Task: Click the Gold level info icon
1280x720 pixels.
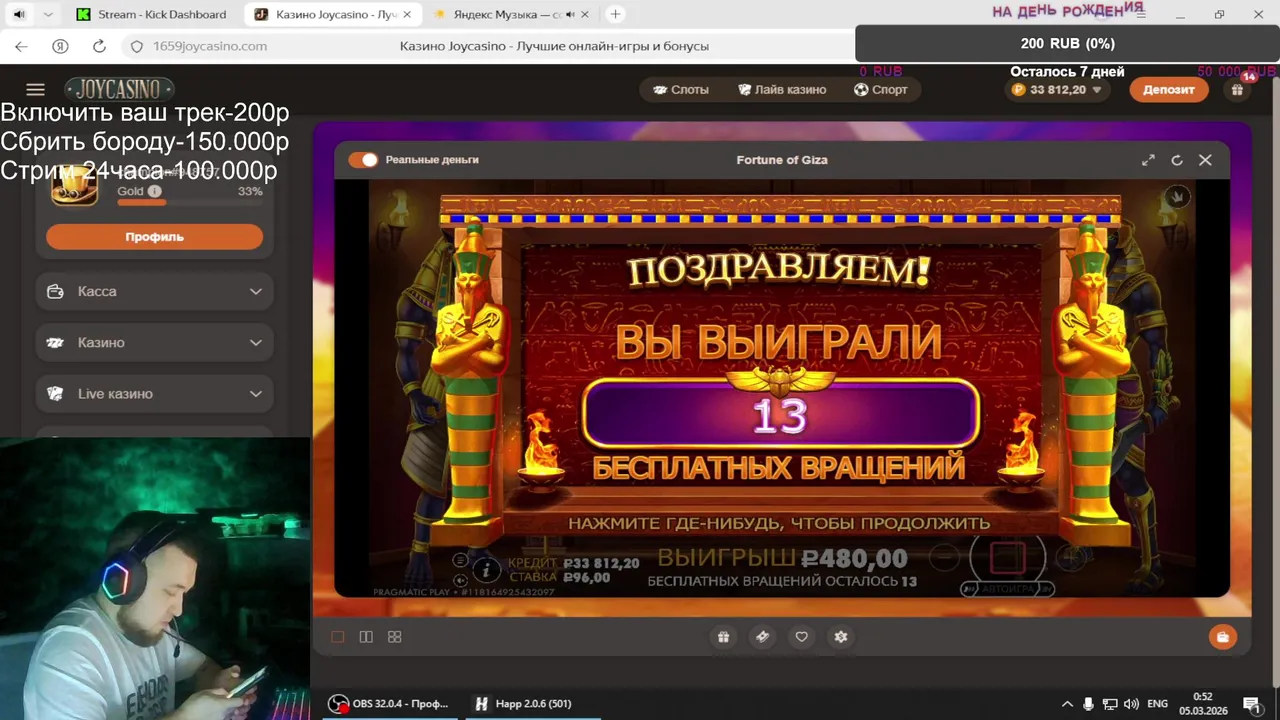Action: (154, 191)
